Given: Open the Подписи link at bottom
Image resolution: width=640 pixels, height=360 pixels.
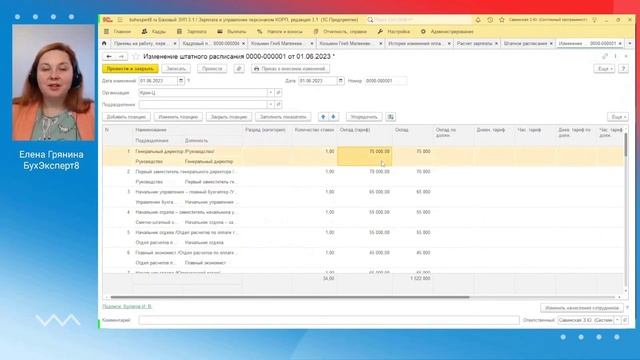Looking at the screenshot, I should [127, 306].
